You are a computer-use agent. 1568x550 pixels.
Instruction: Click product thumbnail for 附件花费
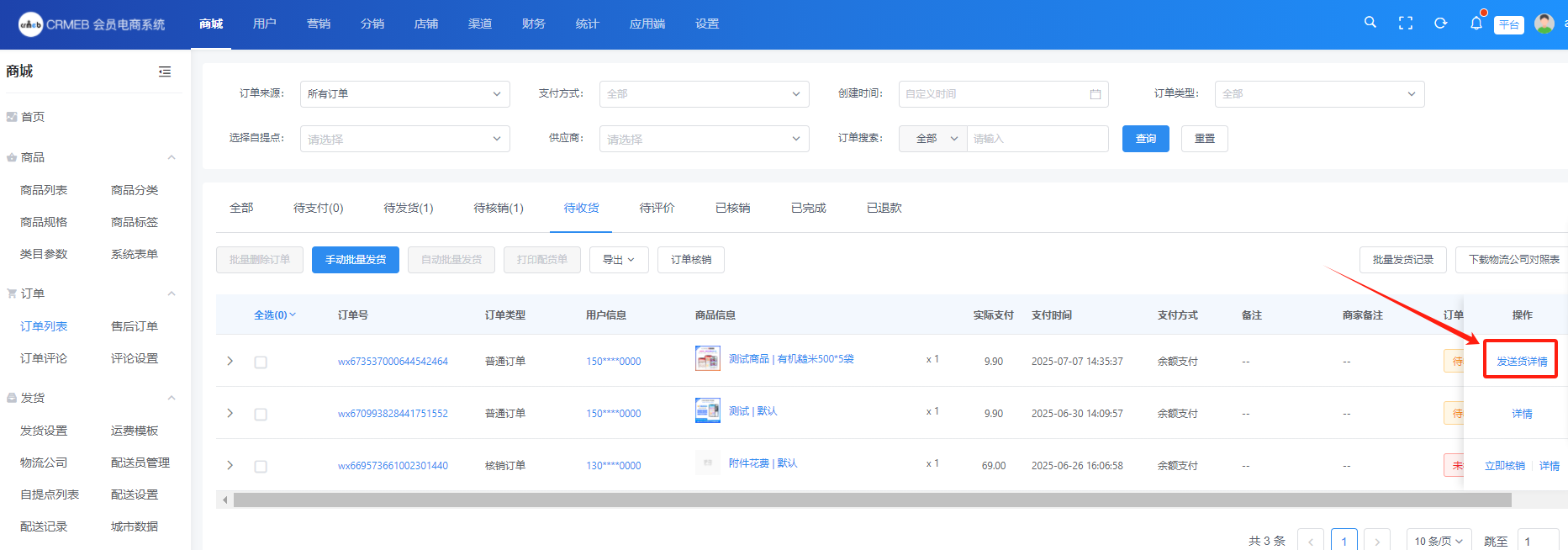708,463
